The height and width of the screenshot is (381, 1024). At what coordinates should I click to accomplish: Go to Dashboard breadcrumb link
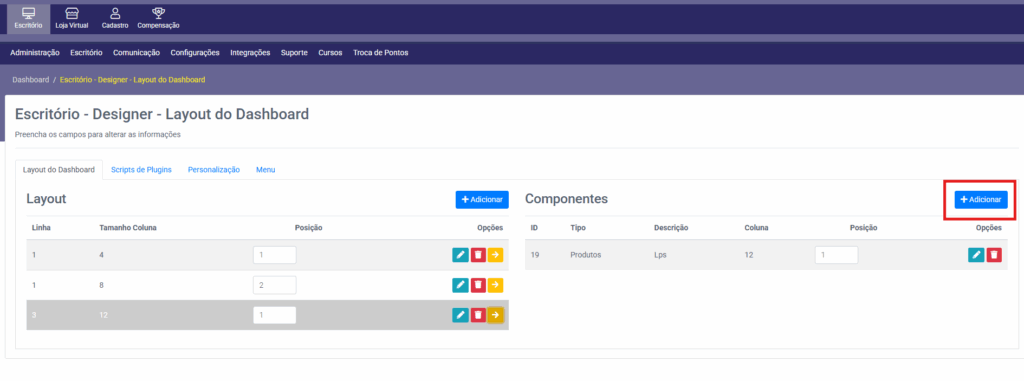click(31, 80)
